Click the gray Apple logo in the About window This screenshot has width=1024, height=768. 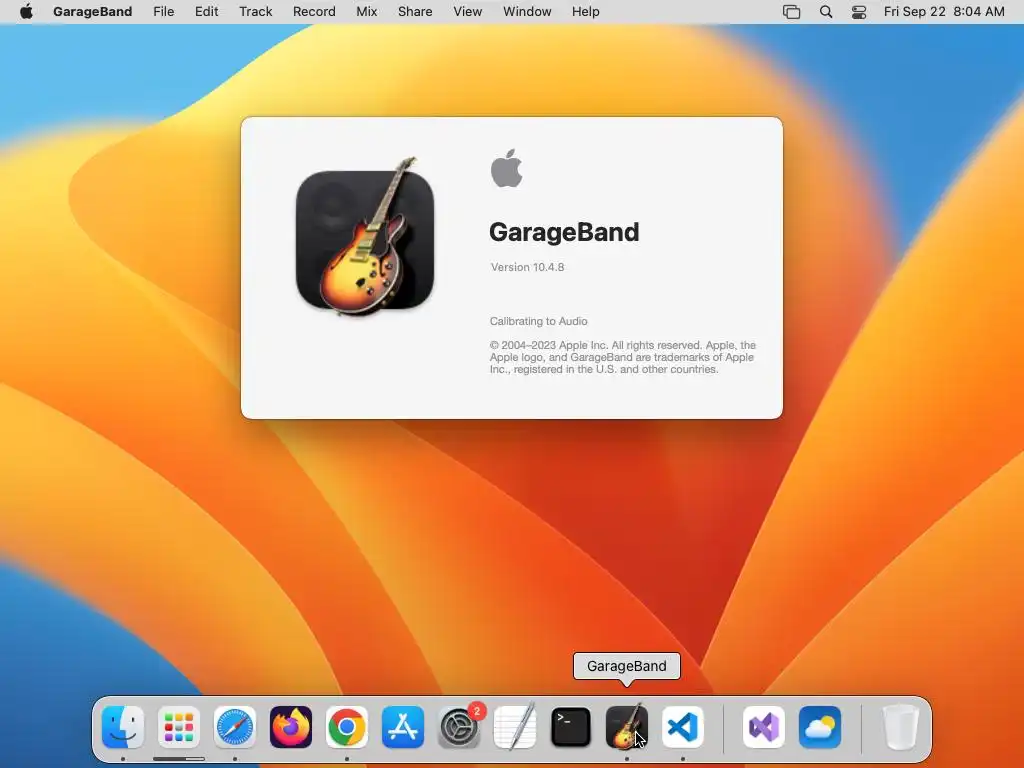[x=506, y=168]
